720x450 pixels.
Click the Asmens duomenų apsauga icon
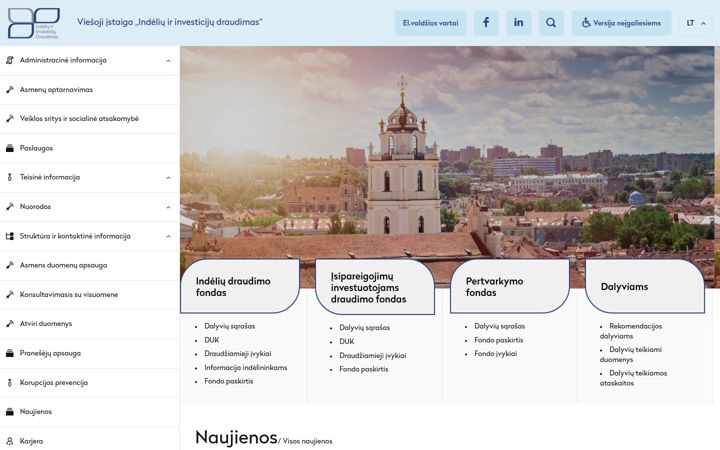(x=10, y=265)
